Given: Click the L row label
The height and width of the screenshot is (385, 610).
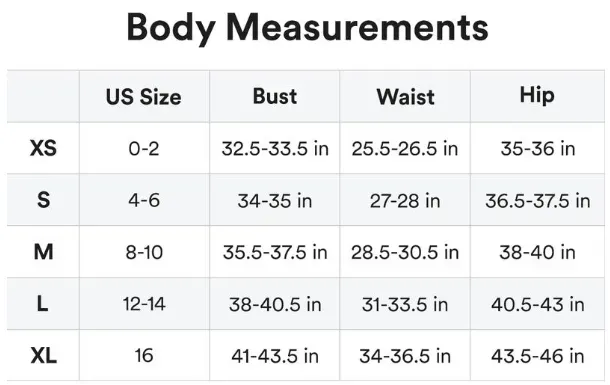Looking at the screenshot, I should click(x=42, y=303).
